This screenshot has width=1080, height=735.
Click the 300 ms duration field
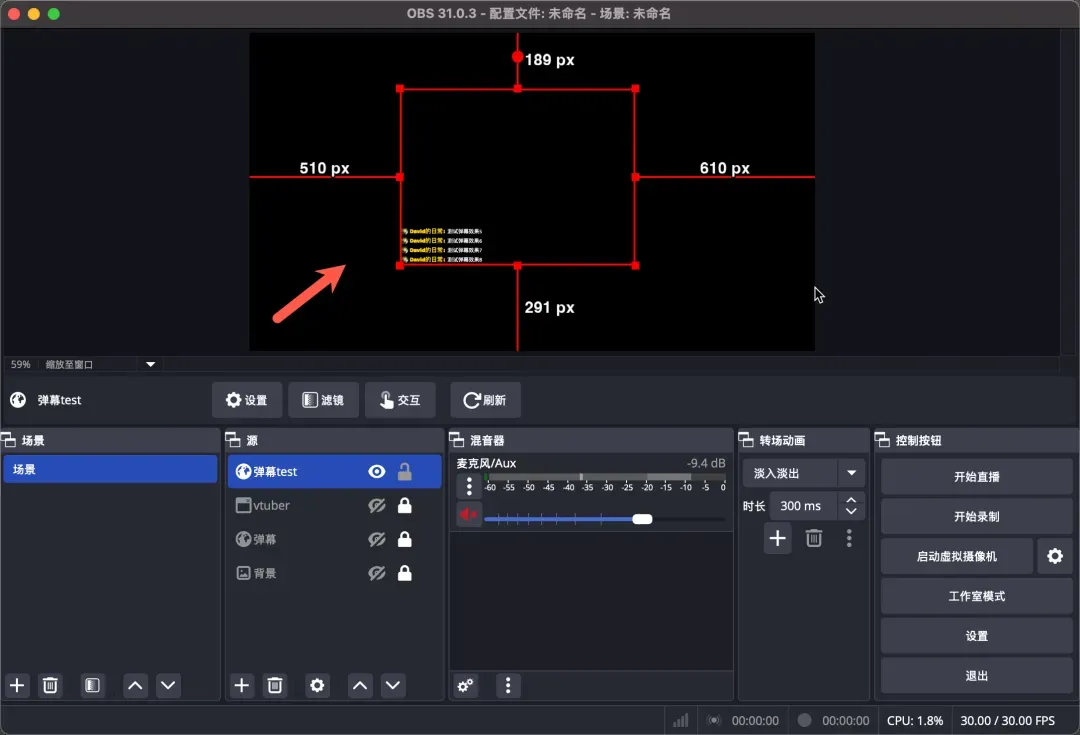(803, 506)
